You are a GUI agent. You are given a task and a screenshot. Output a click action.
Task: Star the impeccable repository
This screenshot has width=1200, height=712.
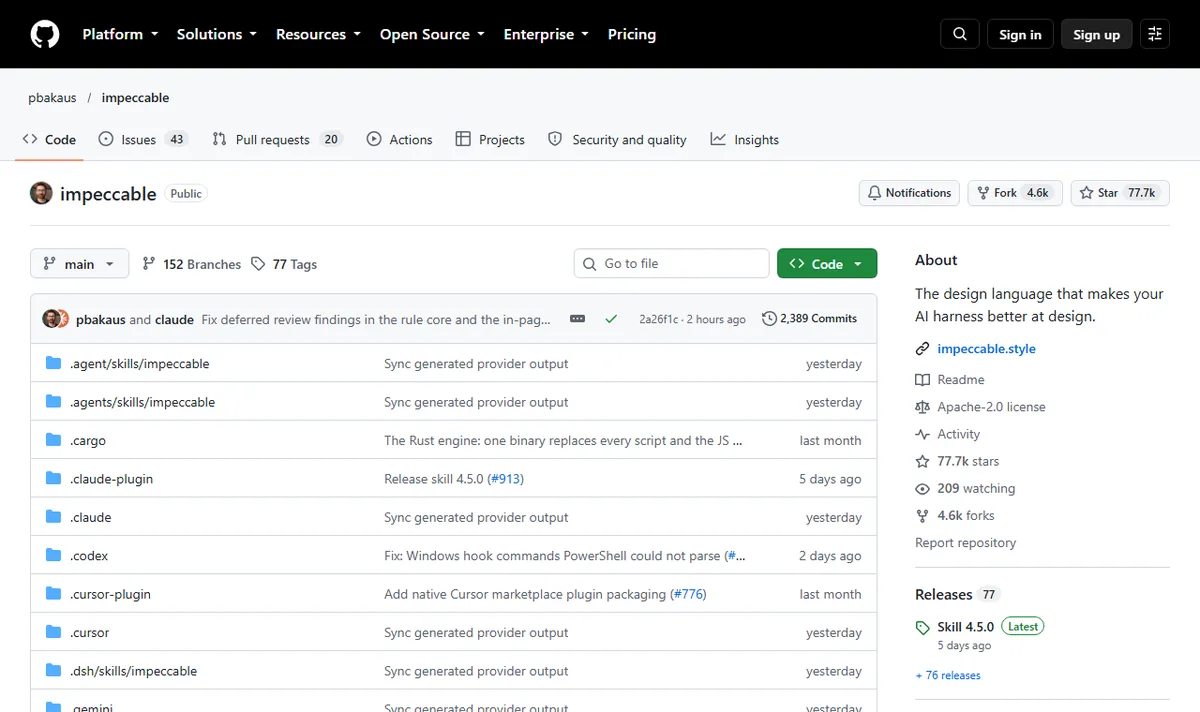tap(1119, 193)
